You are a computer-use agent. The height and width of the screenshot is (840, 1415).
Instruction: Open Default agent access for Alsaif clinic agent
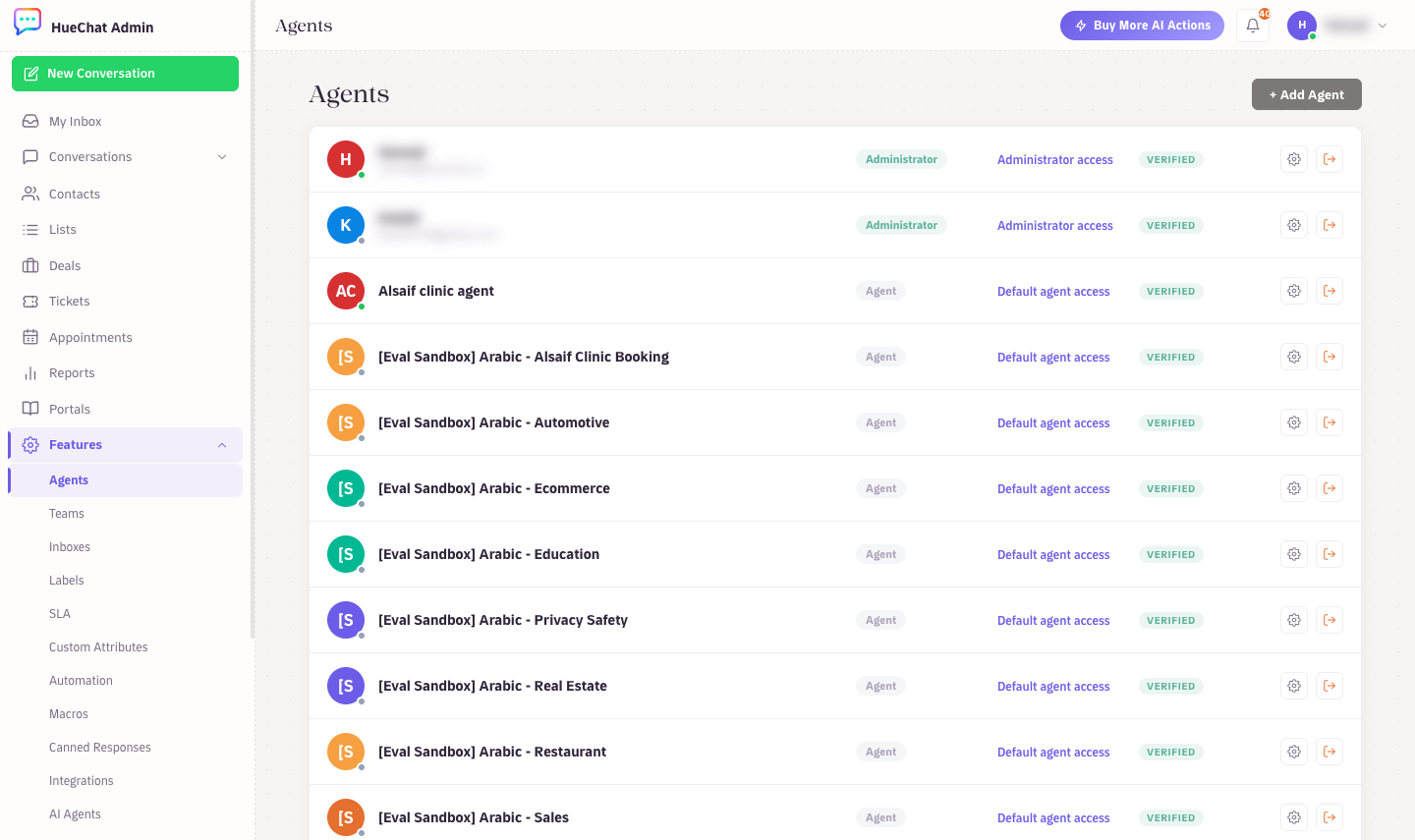click(x=1053, y=292)
